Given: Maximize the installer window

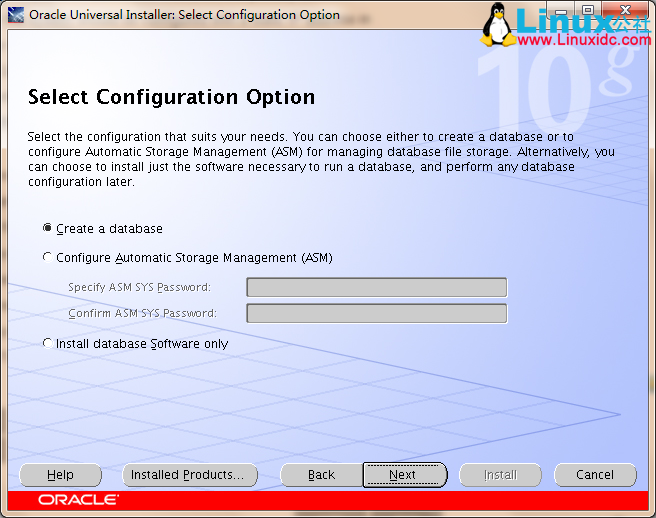Looking at the screenshot, I should click(588, 10).
